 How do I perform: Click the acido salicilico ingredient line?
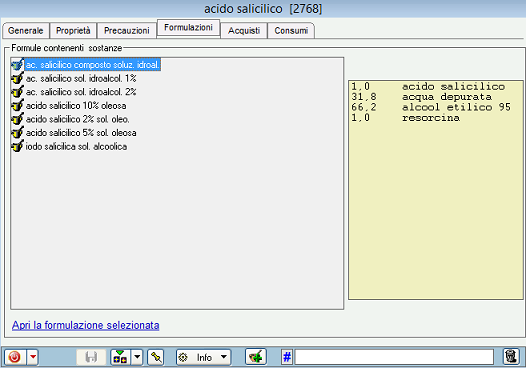pyautogui.click(x=428, y=87)
